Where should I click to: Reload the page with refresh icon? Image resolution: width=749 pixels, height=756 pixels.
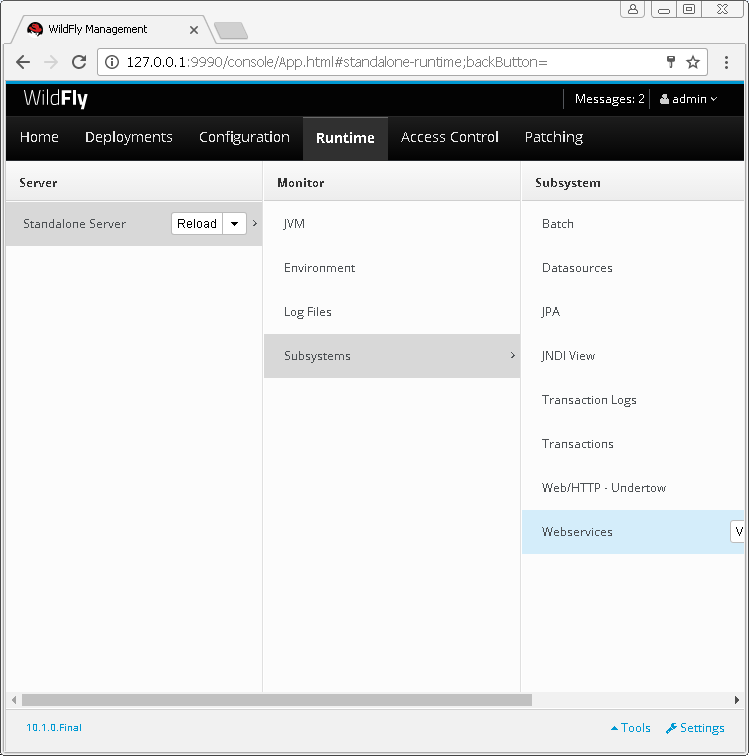pyautogui.click(x=79, y=62)
